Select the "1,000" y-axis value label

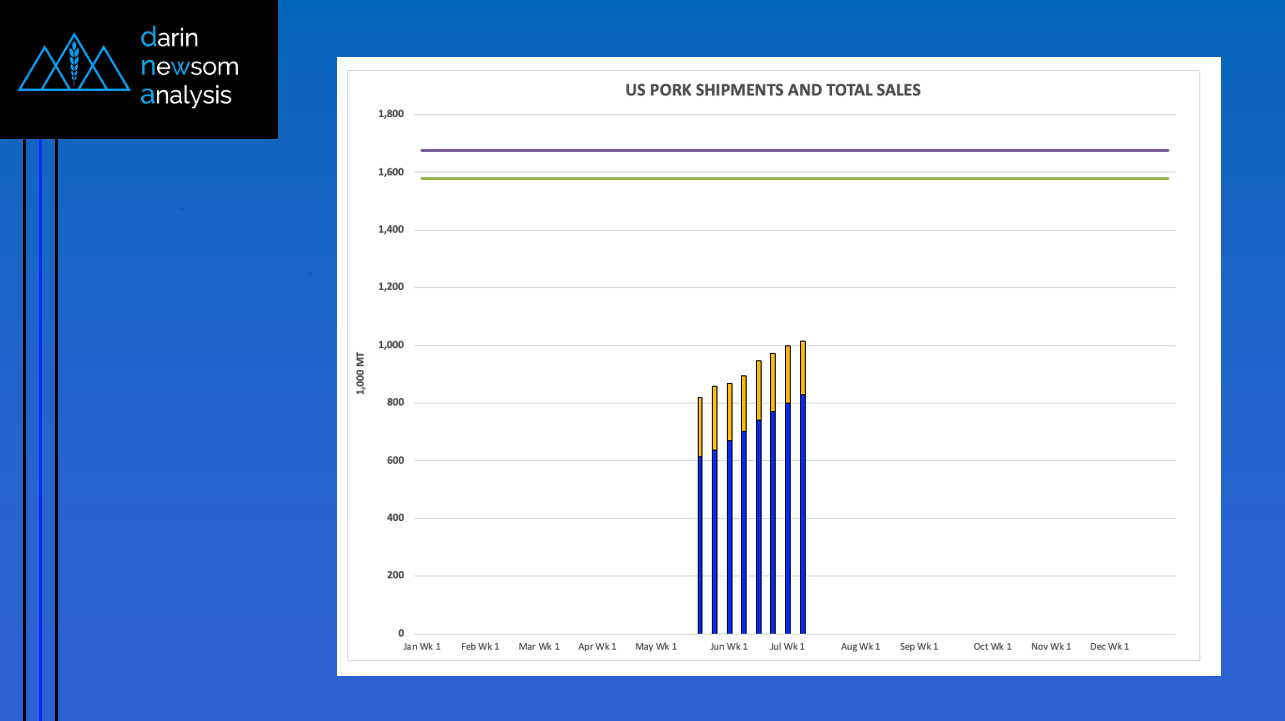[x=391, y=346]
